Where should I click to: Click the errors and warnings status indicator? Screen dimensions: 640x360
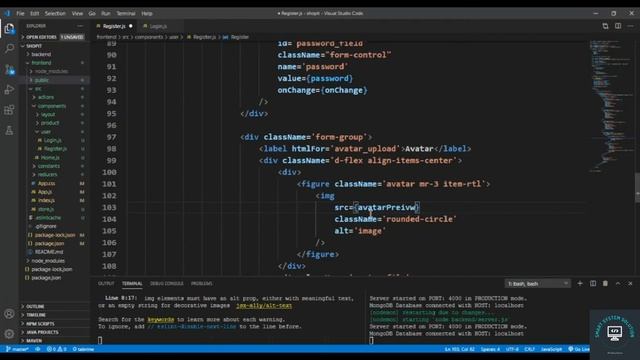56,349
